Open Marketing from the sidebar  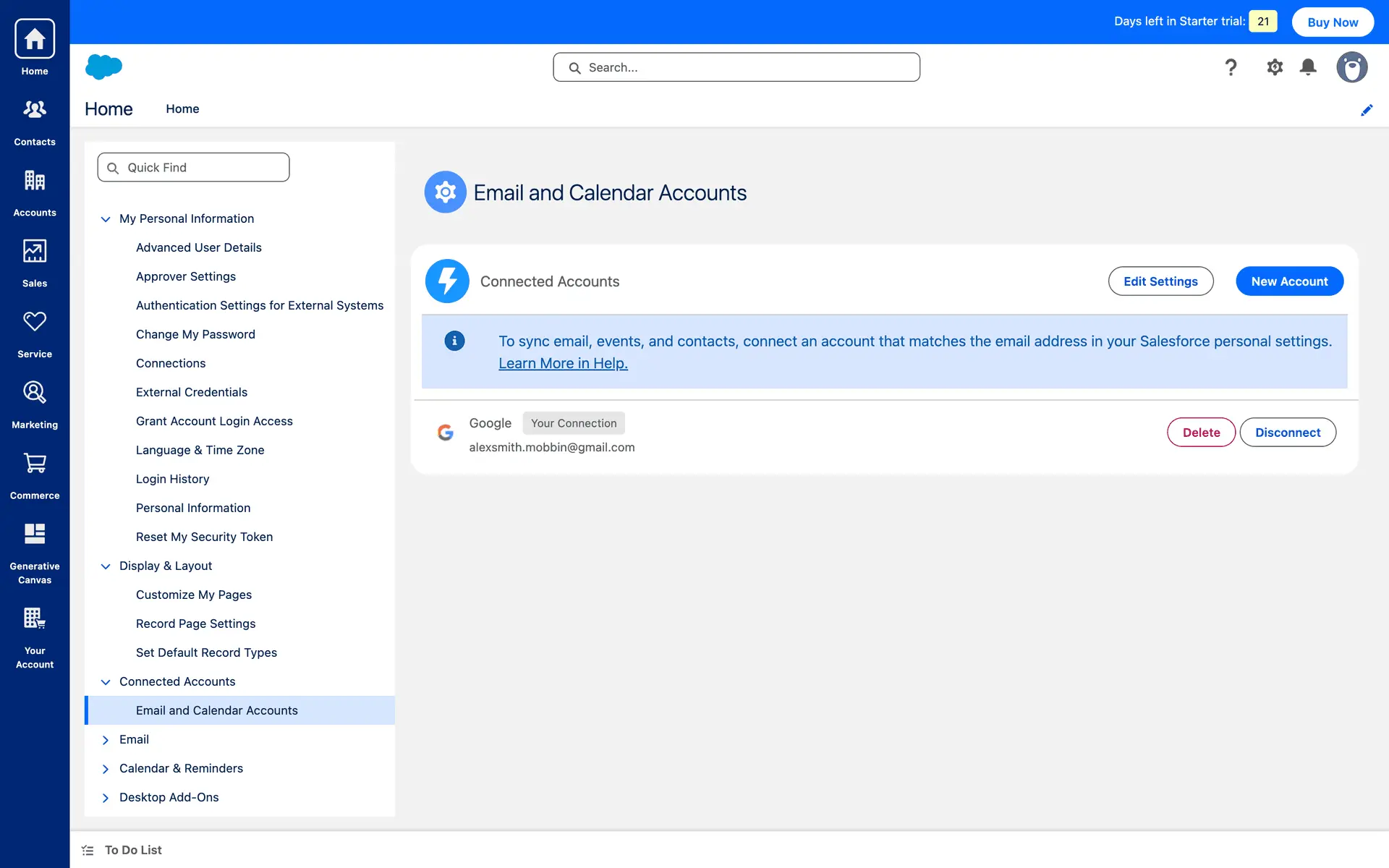[x=35, y=393]
